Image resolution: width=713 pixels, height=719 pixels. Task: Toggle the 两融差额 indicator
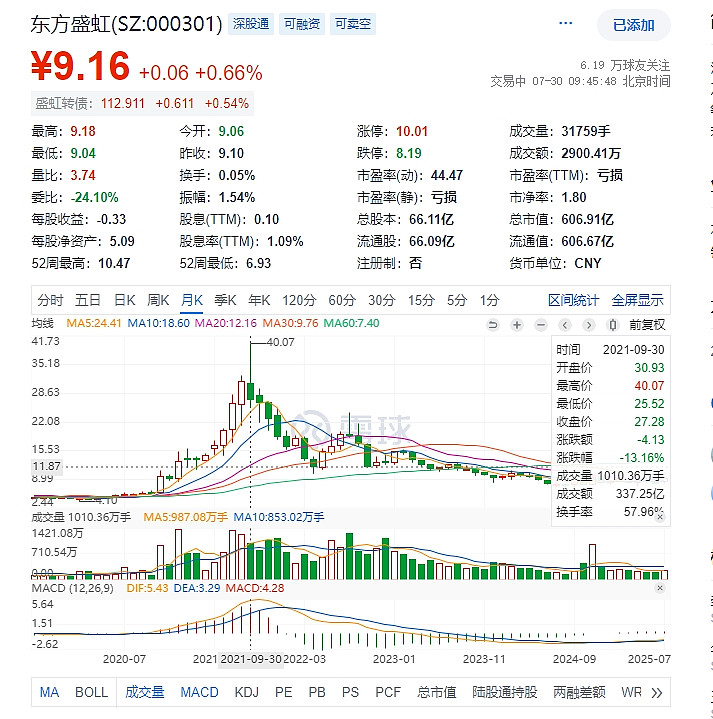(x=580, y=692)
